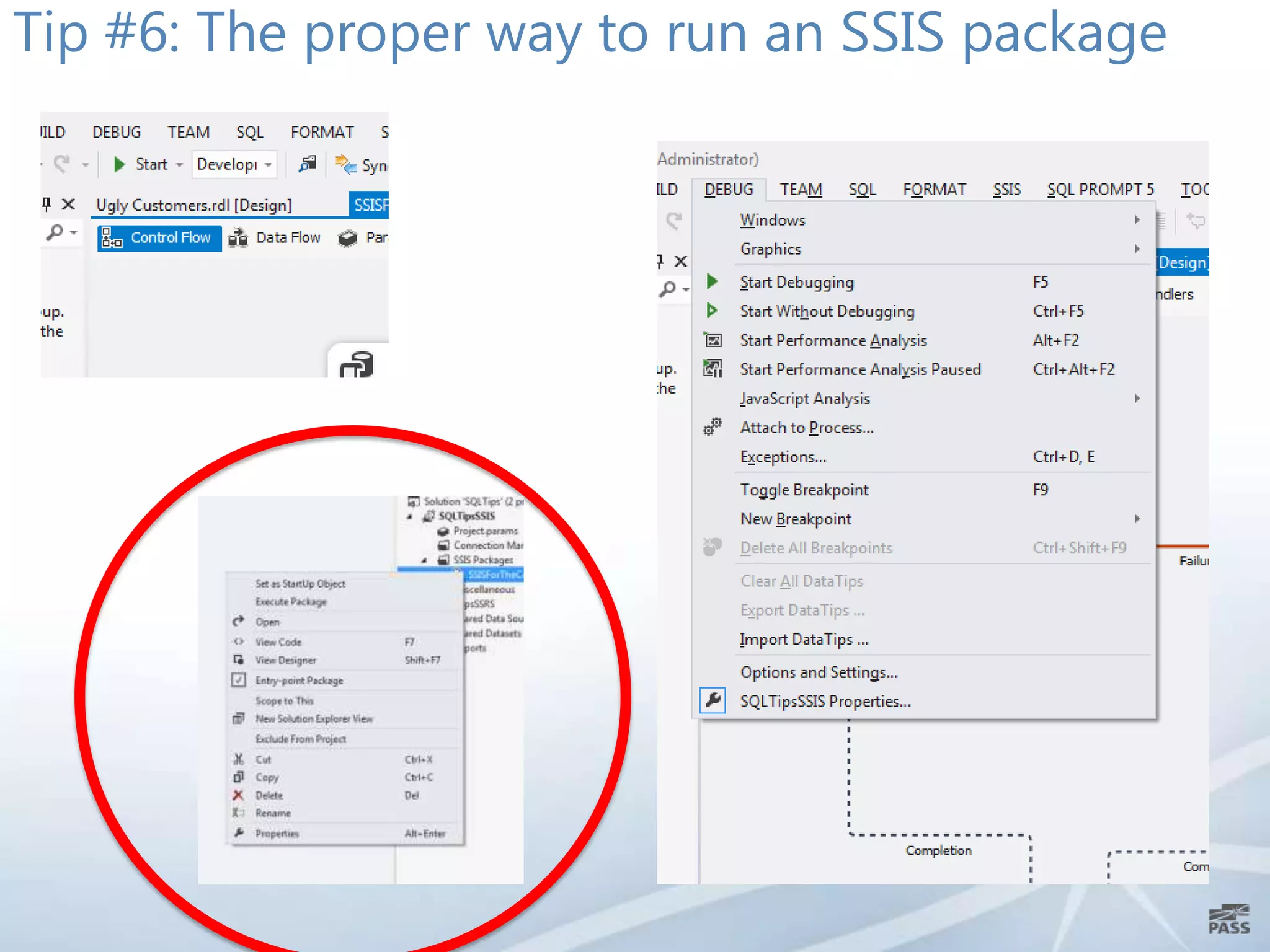Image resolution: width=1270 pixels, height=952 pixels.
Task: Select the Par (Parameters) tab
Action: click(363, 237)
